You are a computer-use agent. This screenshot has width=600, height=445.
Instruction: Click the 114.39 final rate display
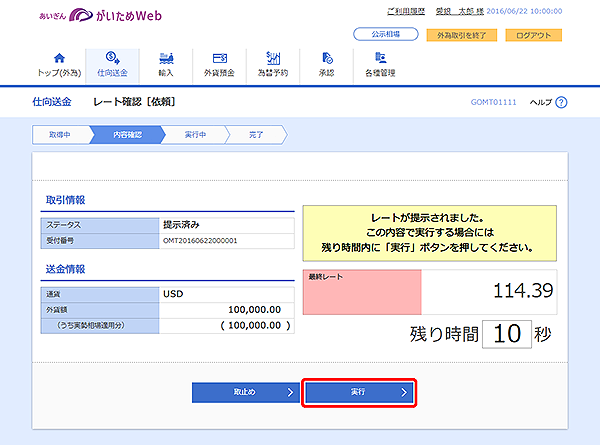click(x=523, y=291)
